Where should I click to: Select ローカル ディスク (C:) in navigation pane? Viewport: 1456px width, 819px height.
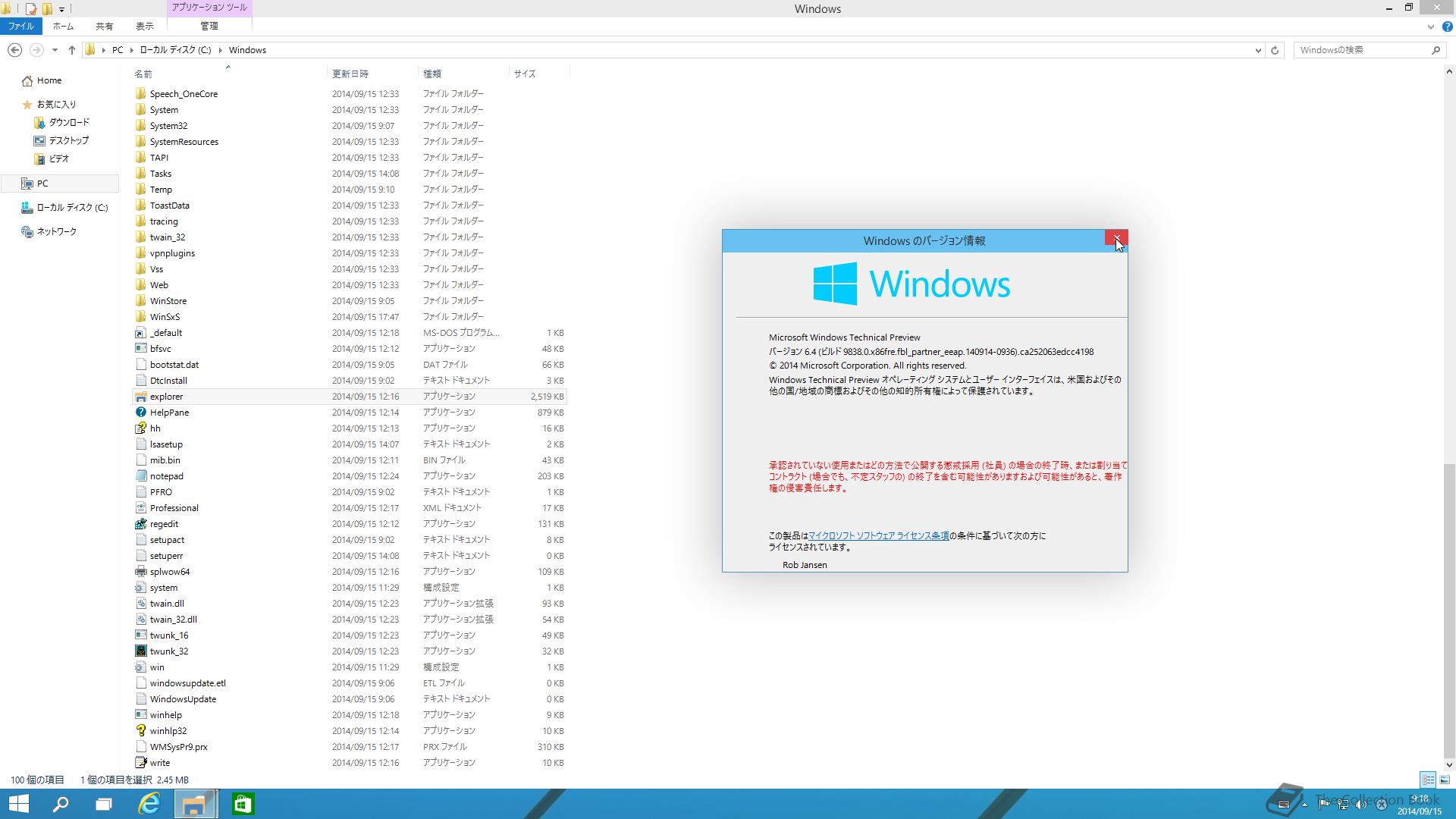pyautogui.click(x=65, y=207)
